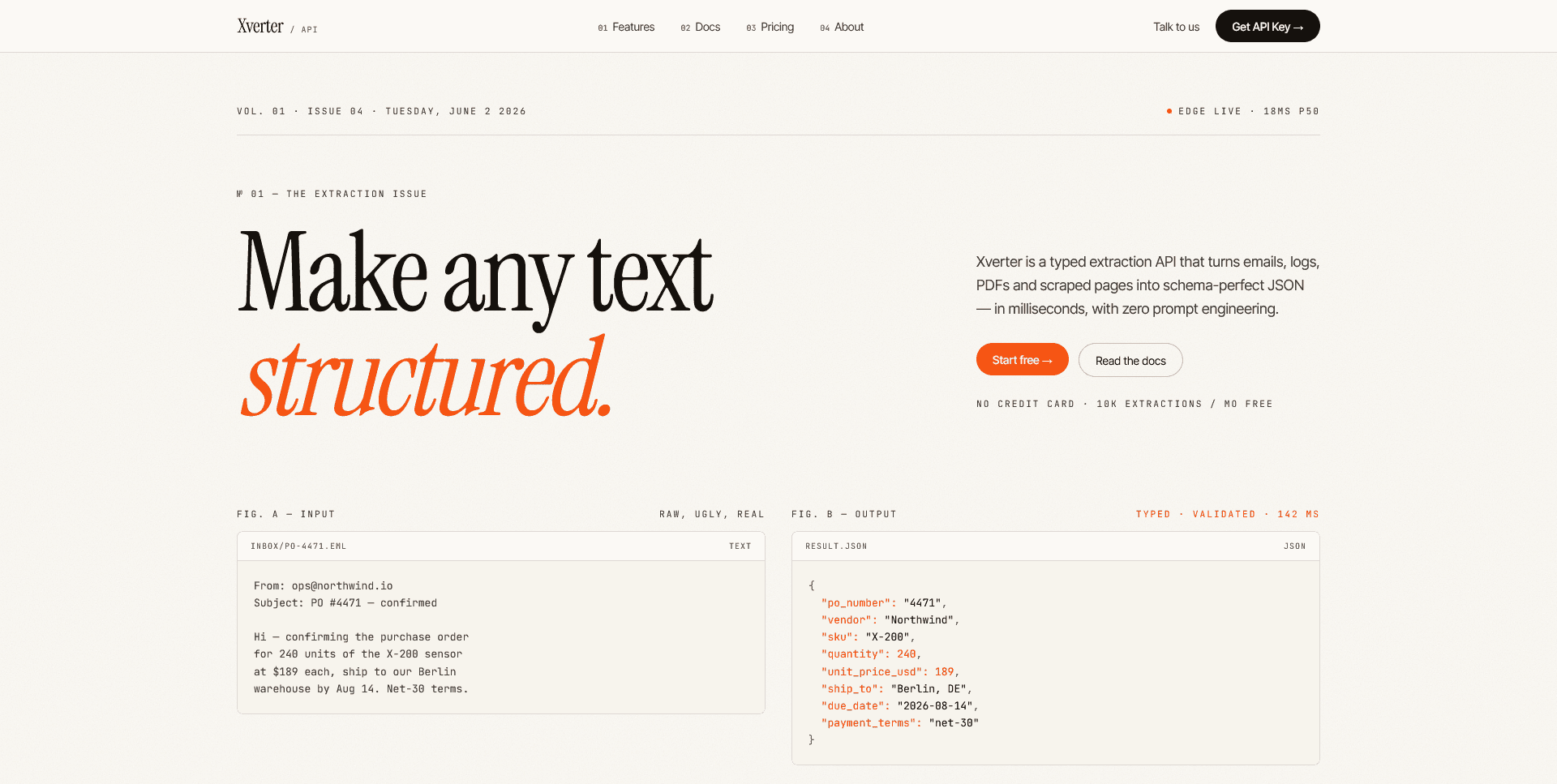Click the 'RAW, UGLY, REAL' caption

coord(712,514)
